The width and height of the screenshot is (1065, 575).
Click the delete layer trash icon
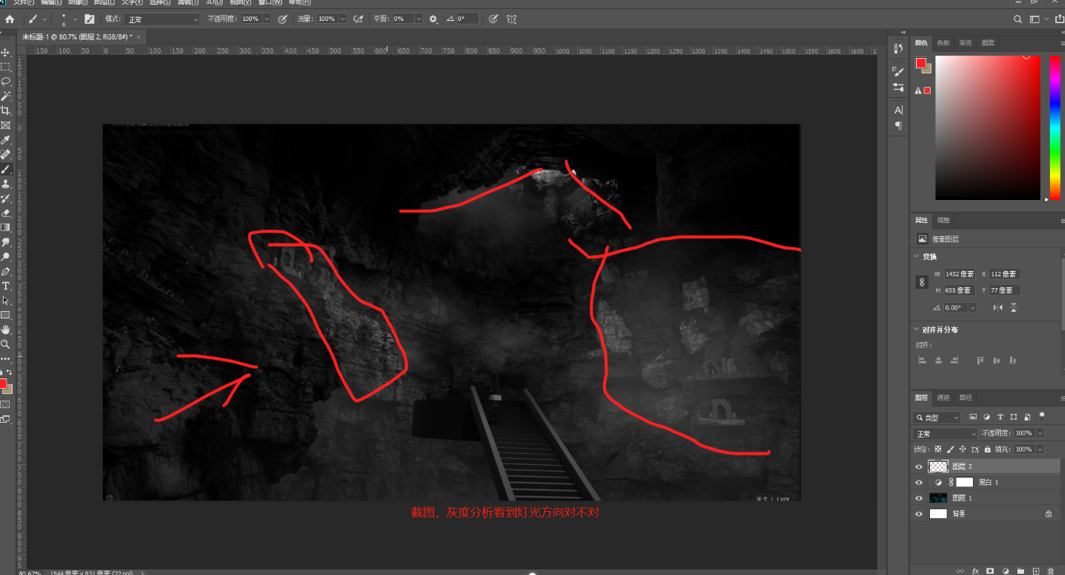[1050, 571]
